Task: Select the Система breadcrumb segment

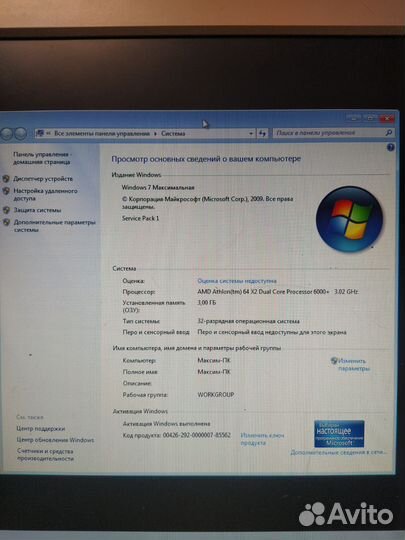Action: (x=173, y=134)
